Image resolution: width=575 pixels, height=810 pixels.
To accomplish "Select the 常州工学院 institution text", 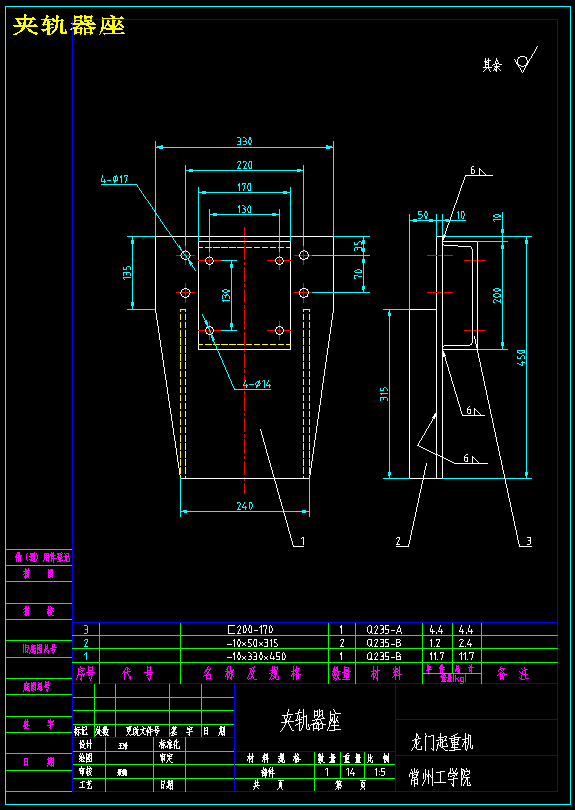I will 441,776.
